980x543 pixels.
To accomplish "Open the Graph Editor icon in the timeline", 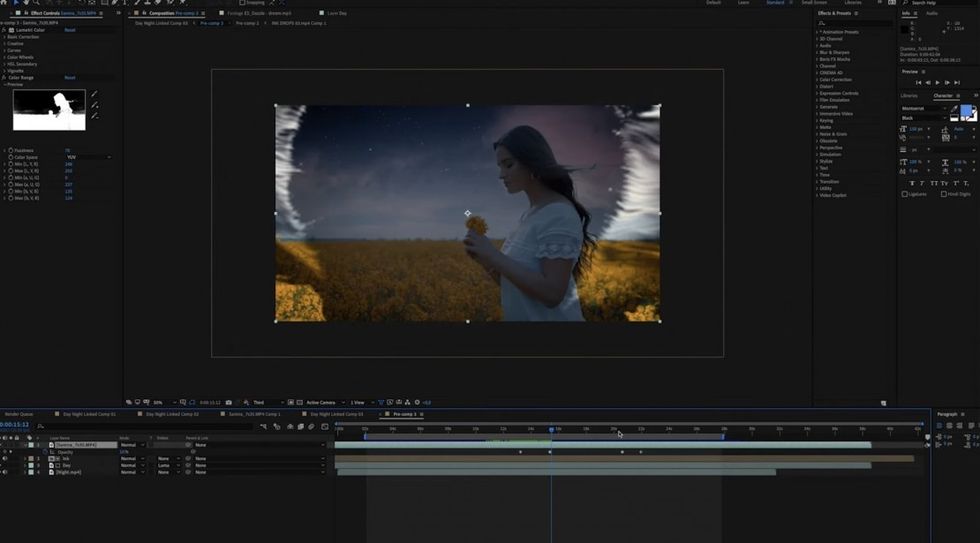I will [325, 427].
